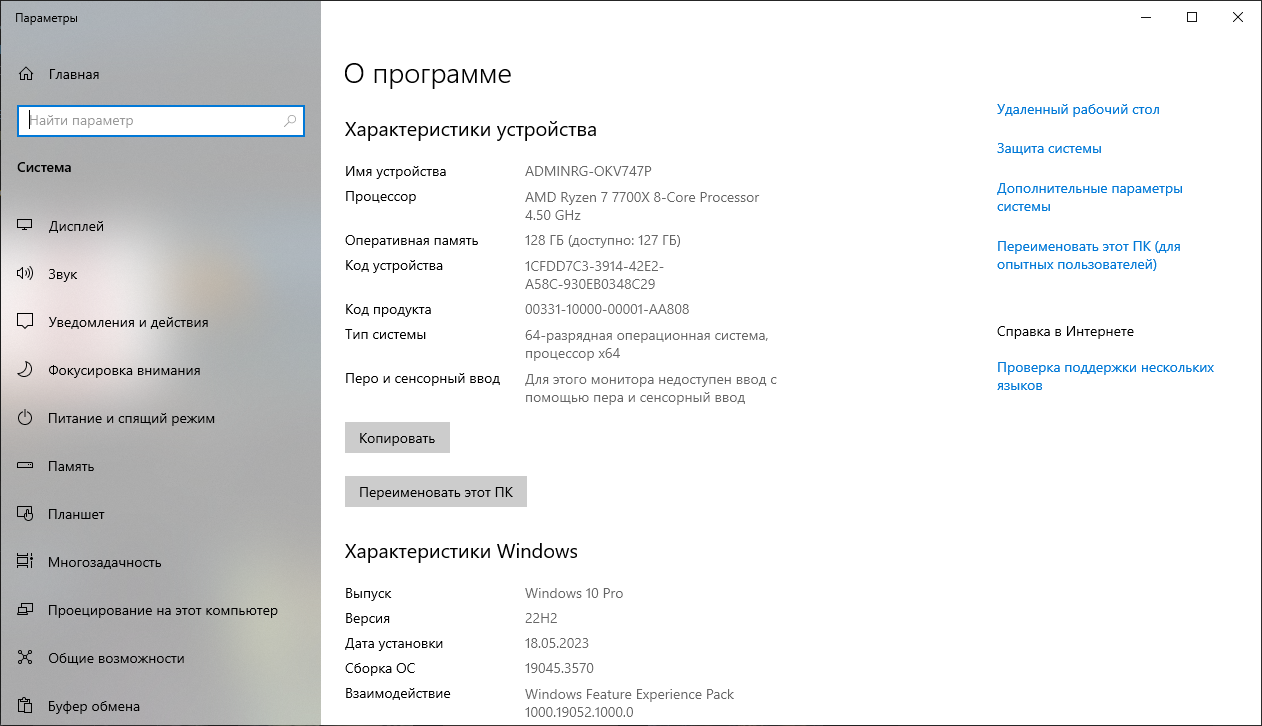
Task: Click the Звук speaker icon
Action: [26, 274]
